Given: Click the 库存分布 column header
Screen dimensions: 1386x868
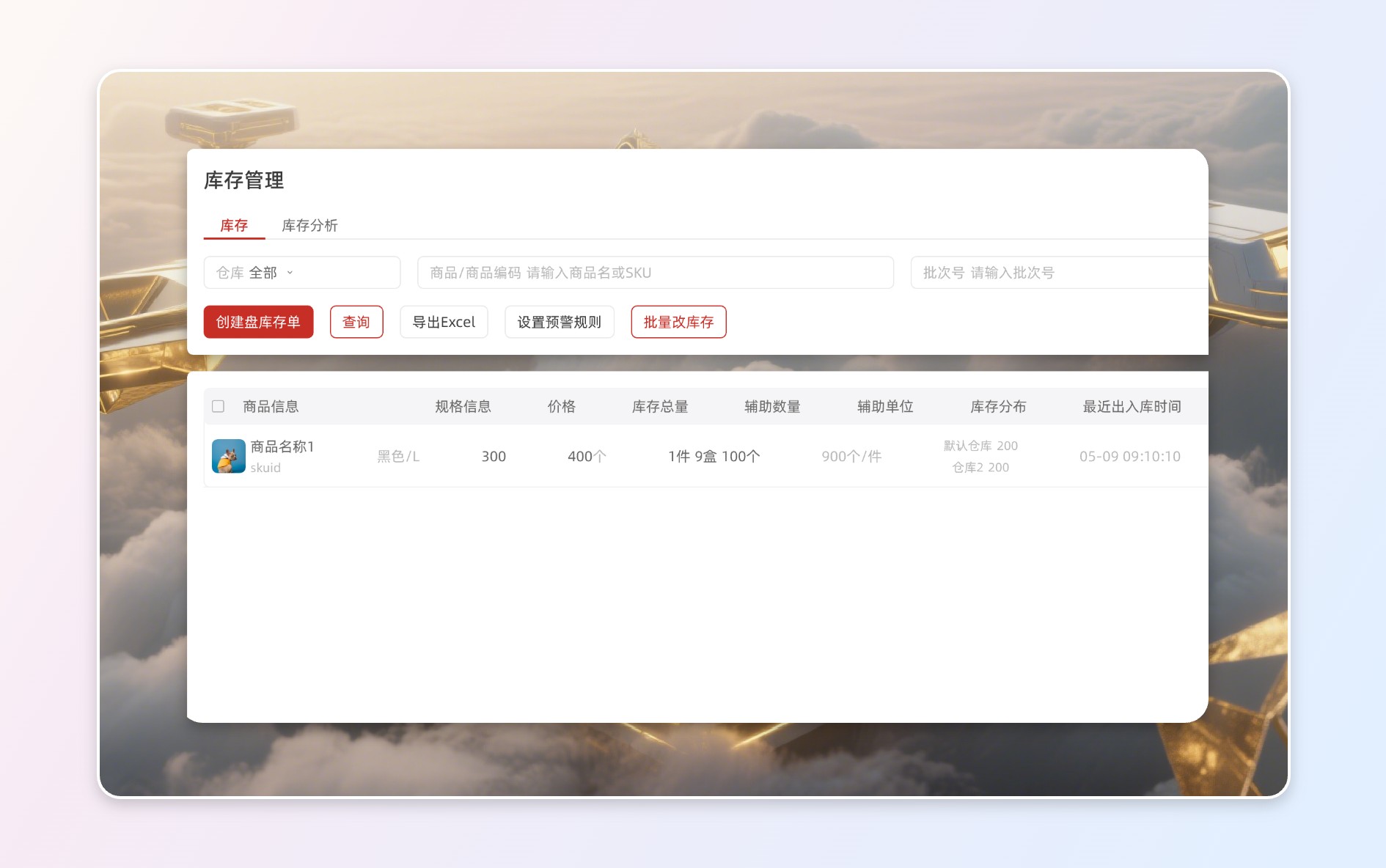Looking at the screenshot, I should click(x=998, y=407).
